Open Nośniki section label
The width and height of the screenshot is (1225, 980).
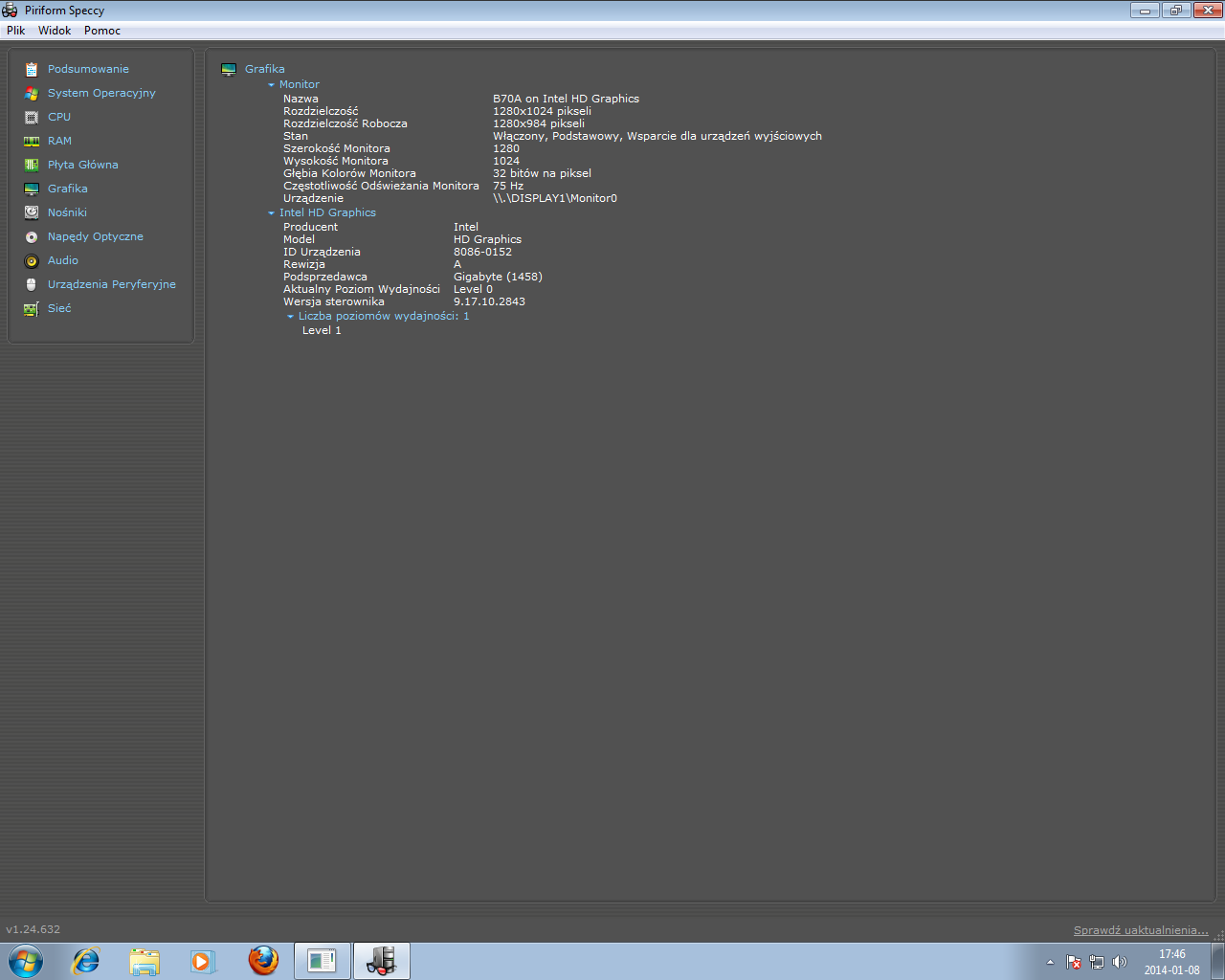pyautogui.click(x=67, y=212)
